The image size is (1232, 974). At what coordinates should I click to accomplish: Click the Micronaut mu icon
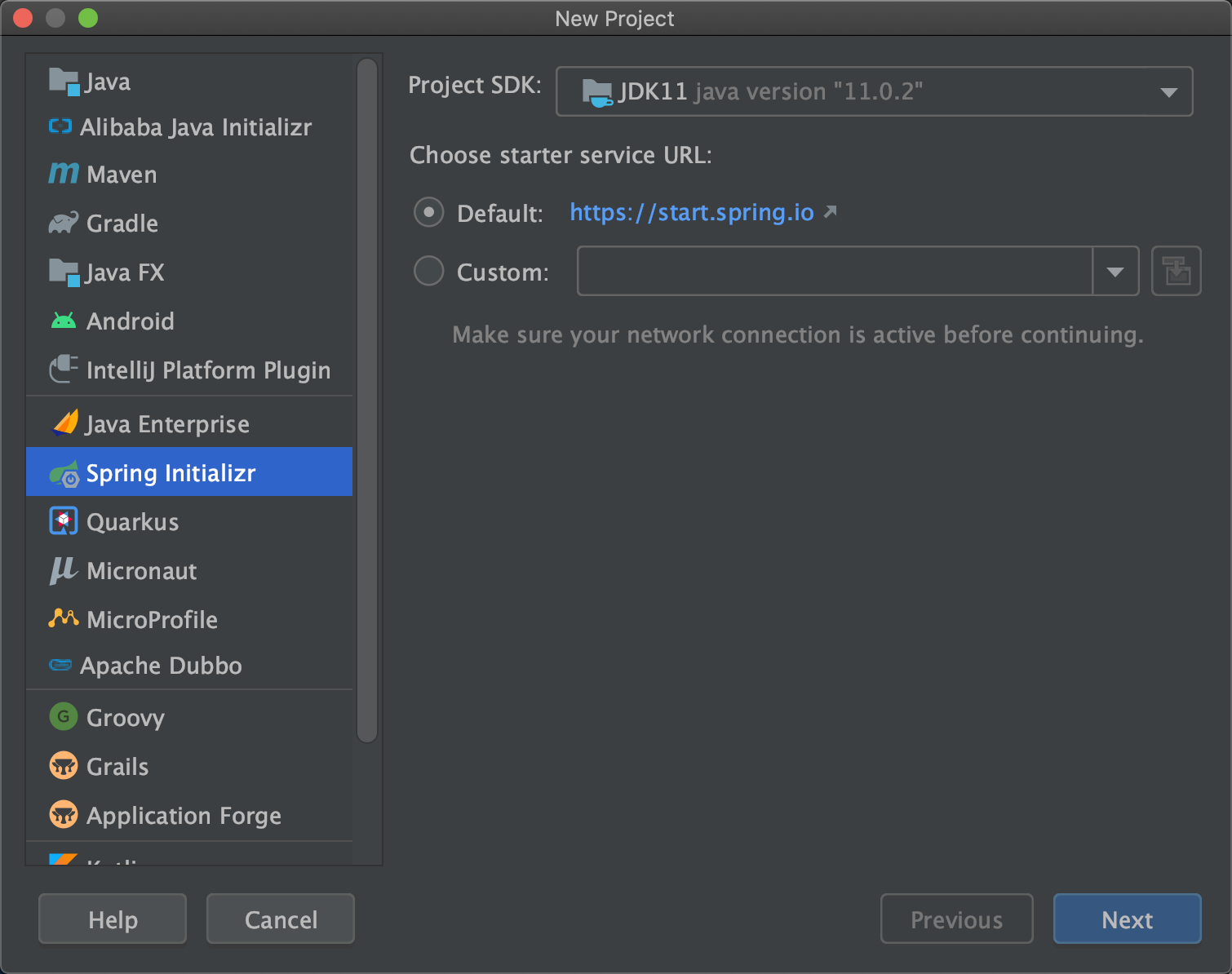click(x=63, y=570)
